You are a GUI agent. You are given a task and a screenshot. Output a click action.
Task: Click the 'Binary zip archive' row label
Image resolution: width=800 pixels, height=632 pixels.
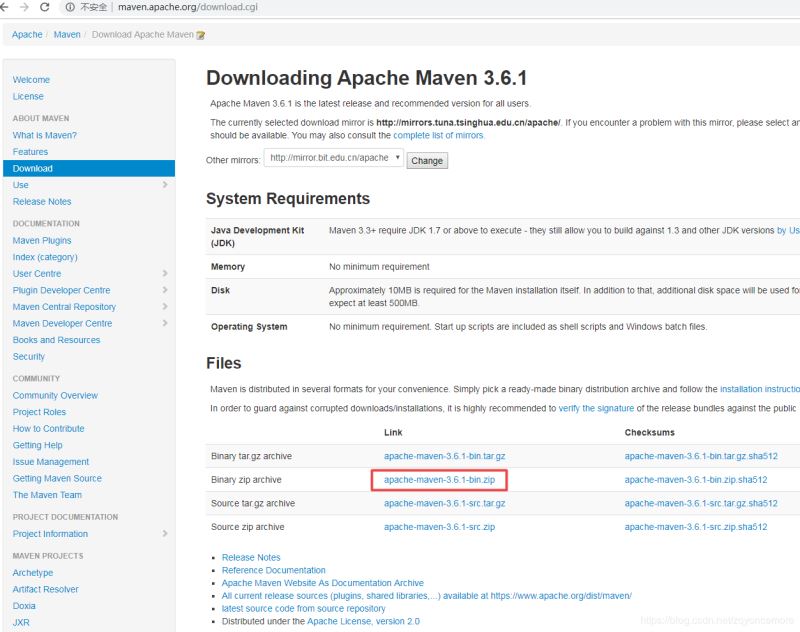click(246, 479)
